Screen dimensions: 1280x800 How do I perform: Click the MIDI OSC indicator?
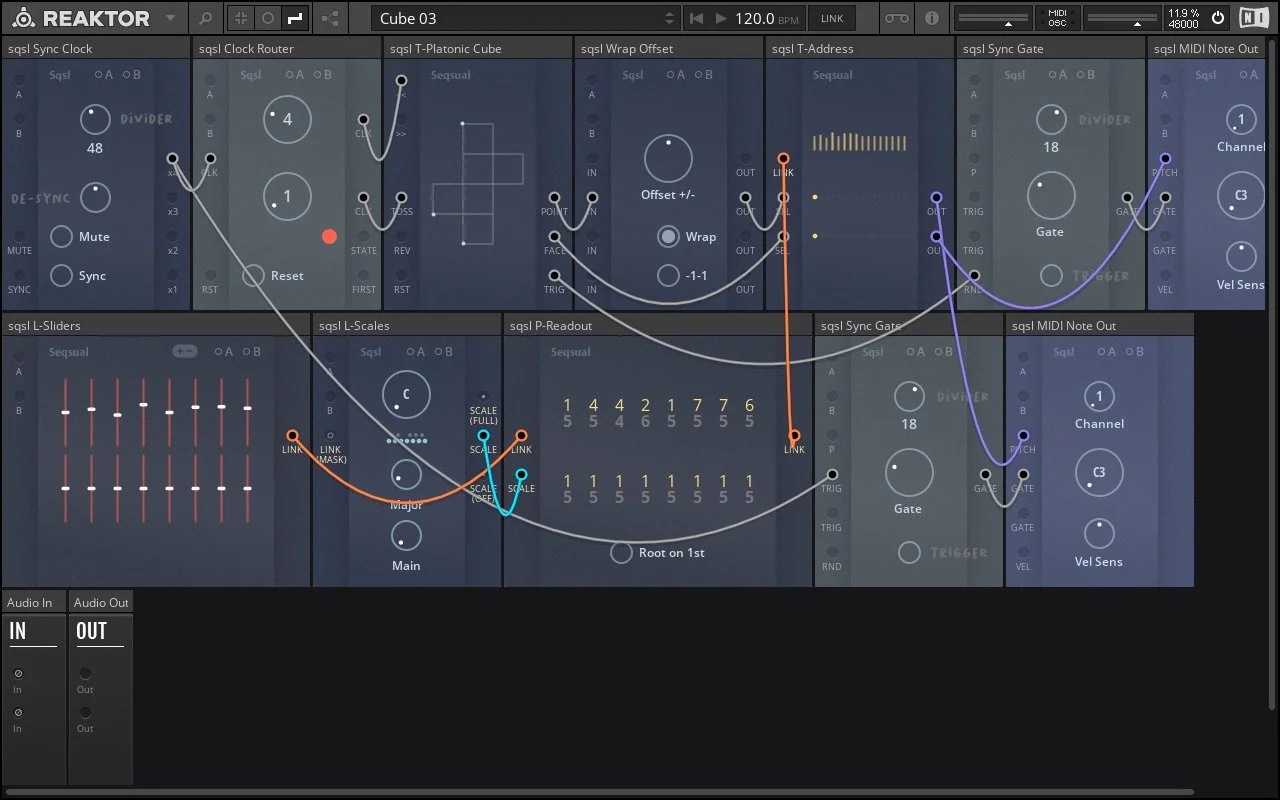click(x=1058, y=18)
